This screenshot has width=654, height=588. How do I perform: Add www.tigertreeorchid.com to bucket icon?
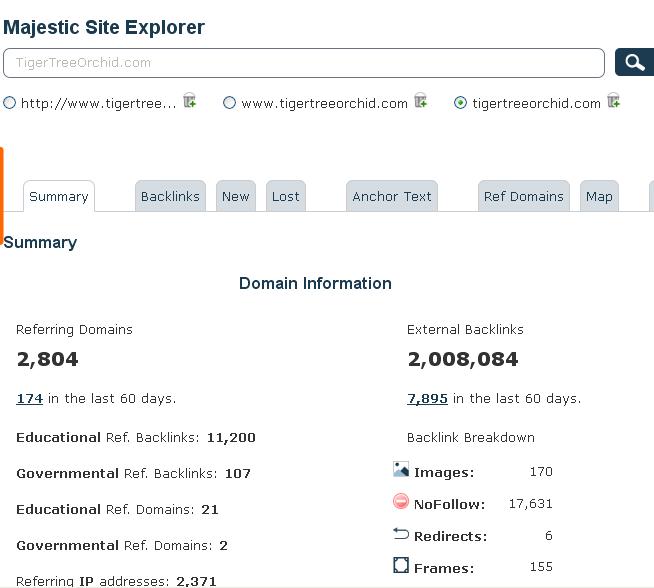point(420,101)
